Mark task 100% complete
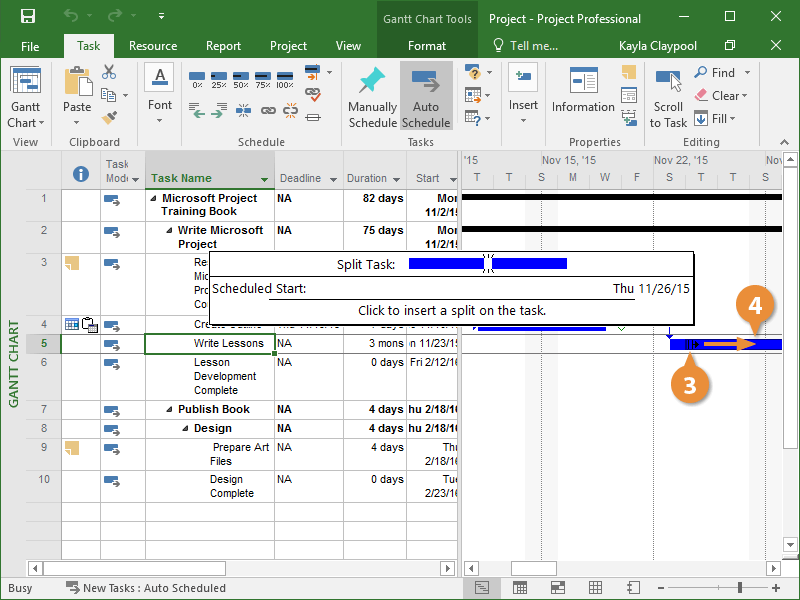Screen dimensions: 800x600 click(x=285, y=78)
